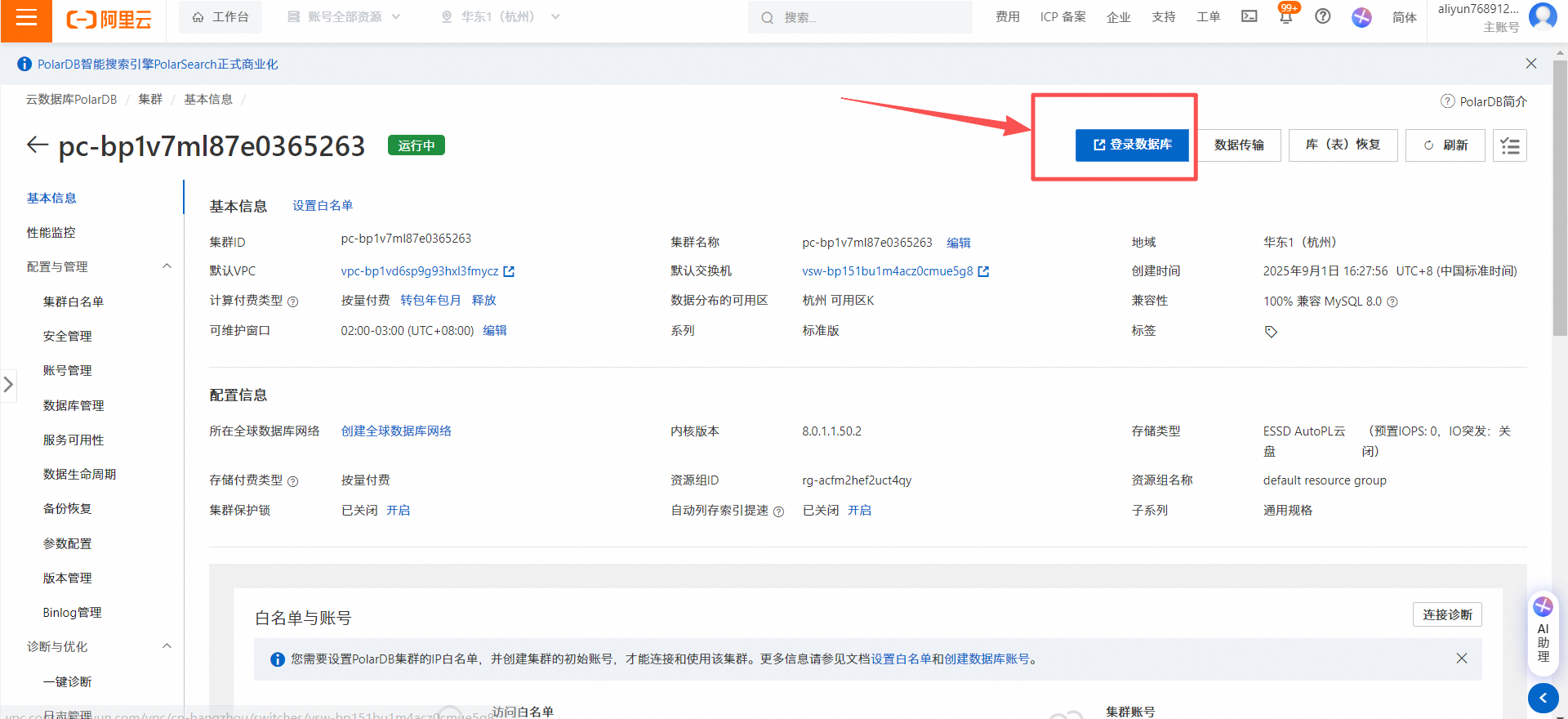Open the 账号全部资源 dropdown
The image size is (1568, 719).
(x=344, y=17)
